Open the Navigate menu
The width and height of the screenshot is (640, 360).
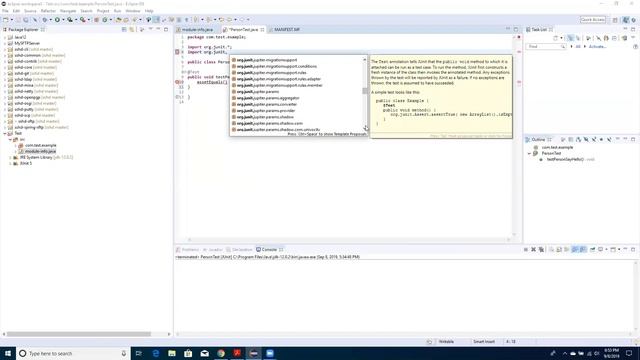click(x=68, y=11)
